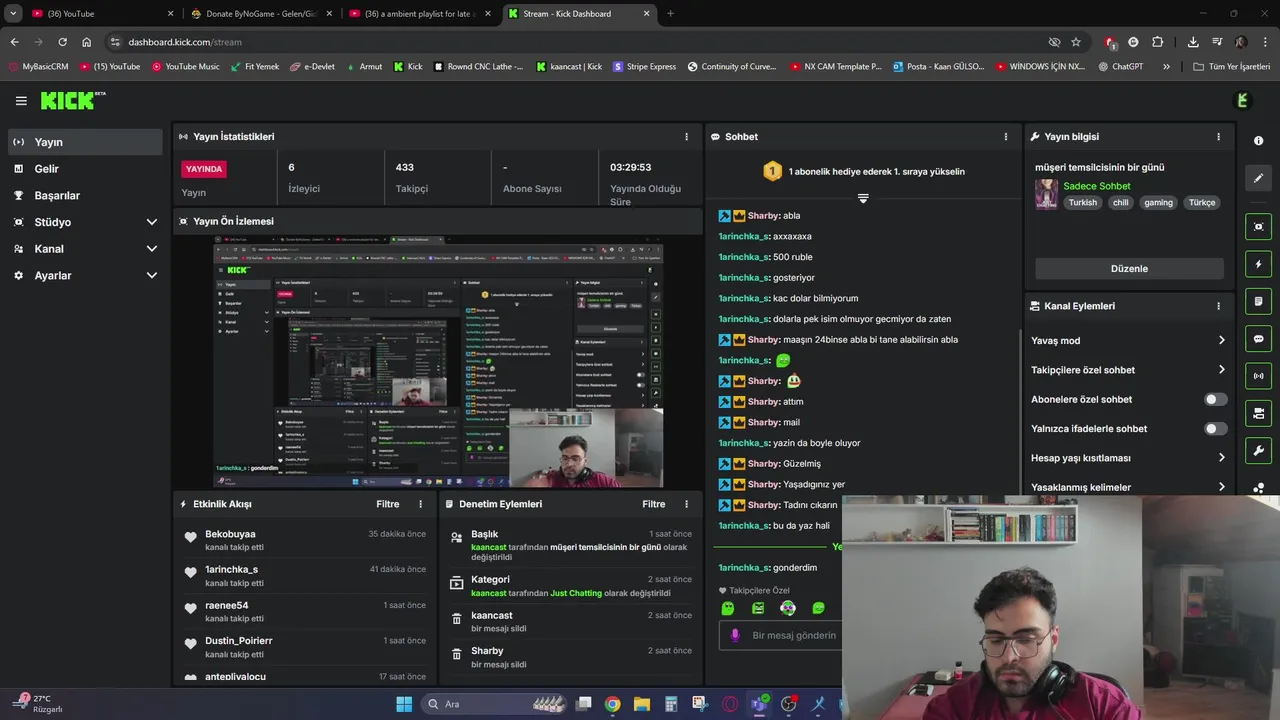Viewport: 1280px width, 720px height.
Task: Click the chat bubble icon in right toolbar
Action: coord(1258,339)
